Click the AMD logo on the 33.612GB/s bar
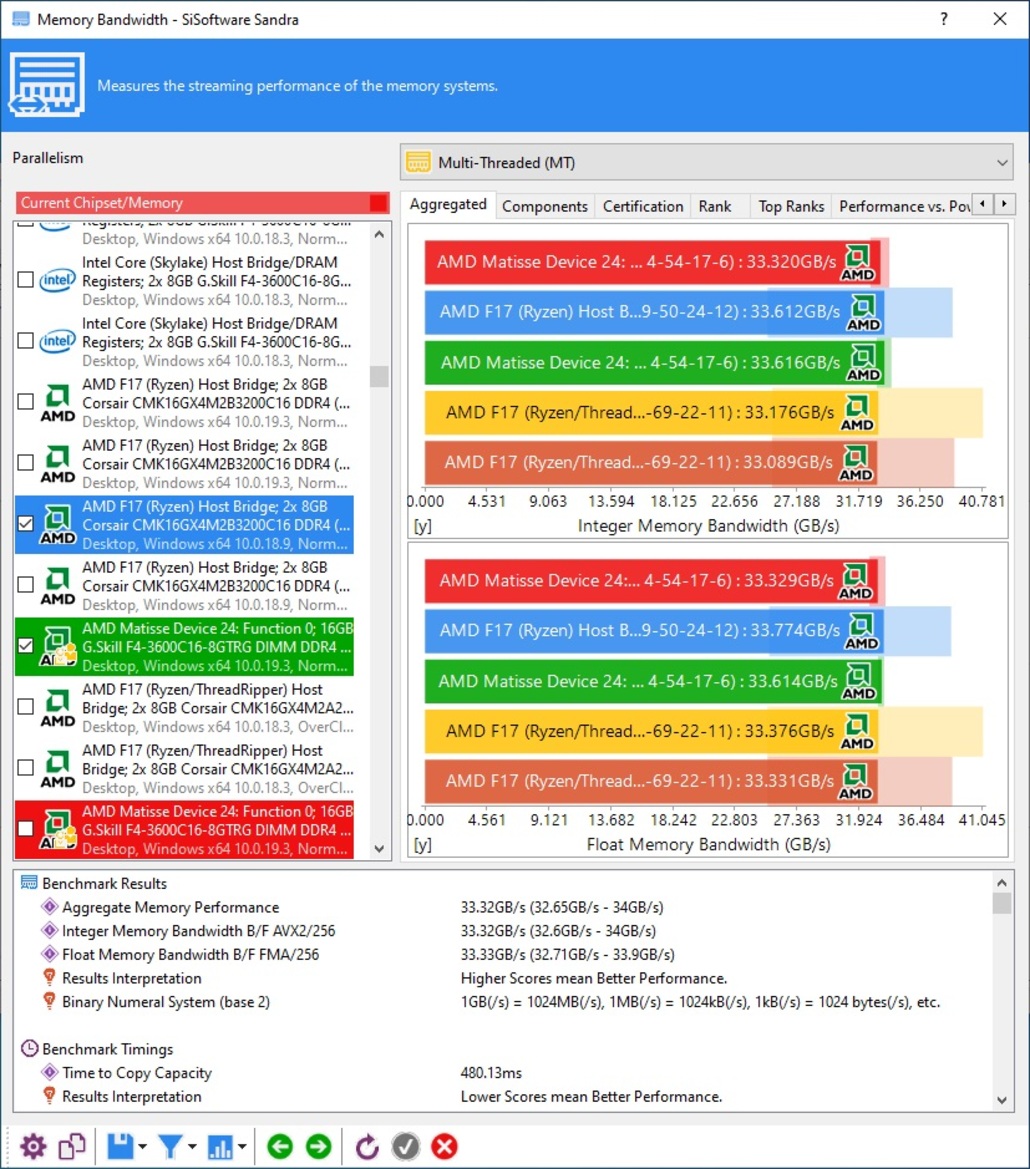Screen dimensions: 1030x1169 pos(863,312)
